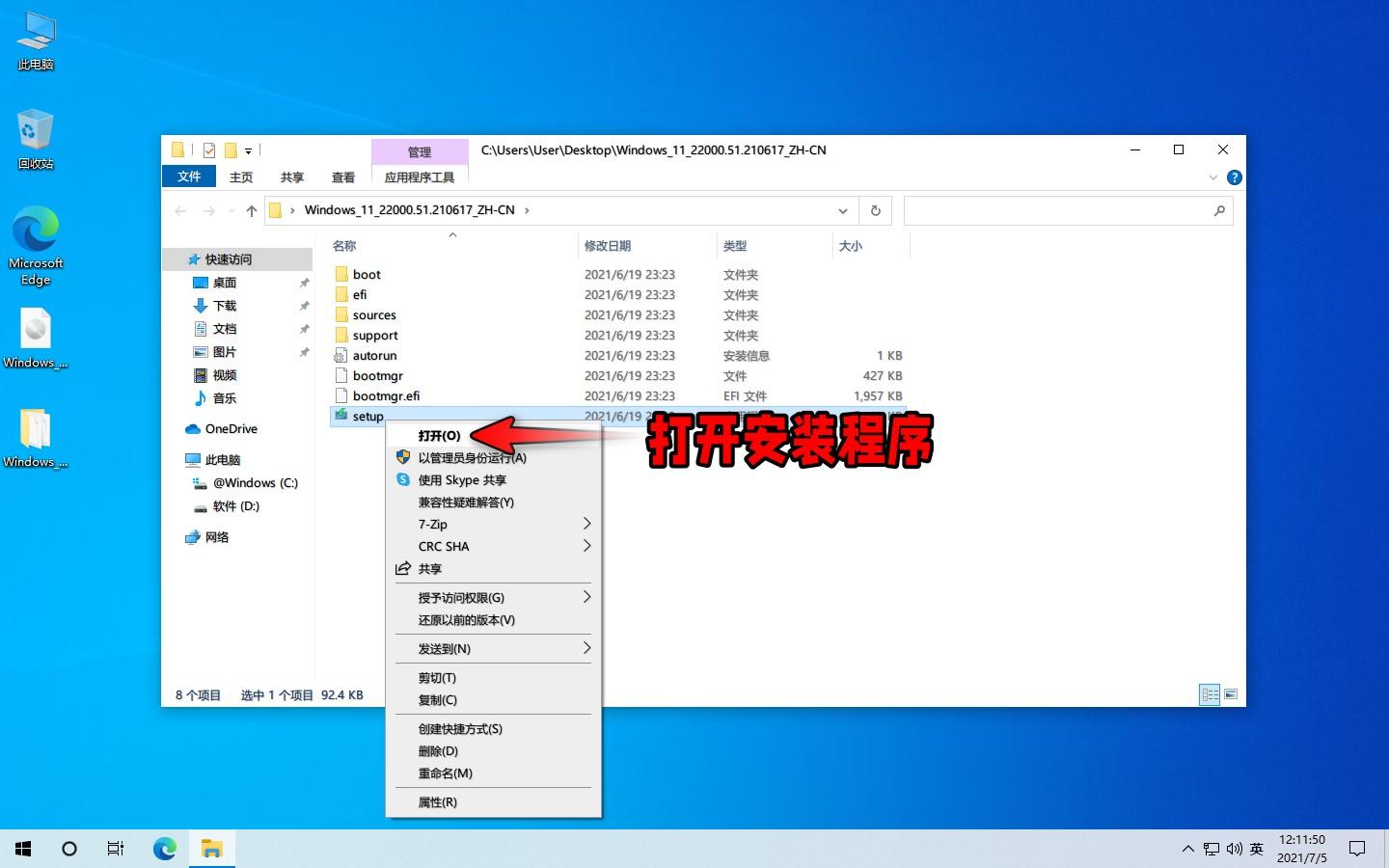1389x868 pixels.
Task: Expand the 发送到(N) submenu
Action: (493, 649)
